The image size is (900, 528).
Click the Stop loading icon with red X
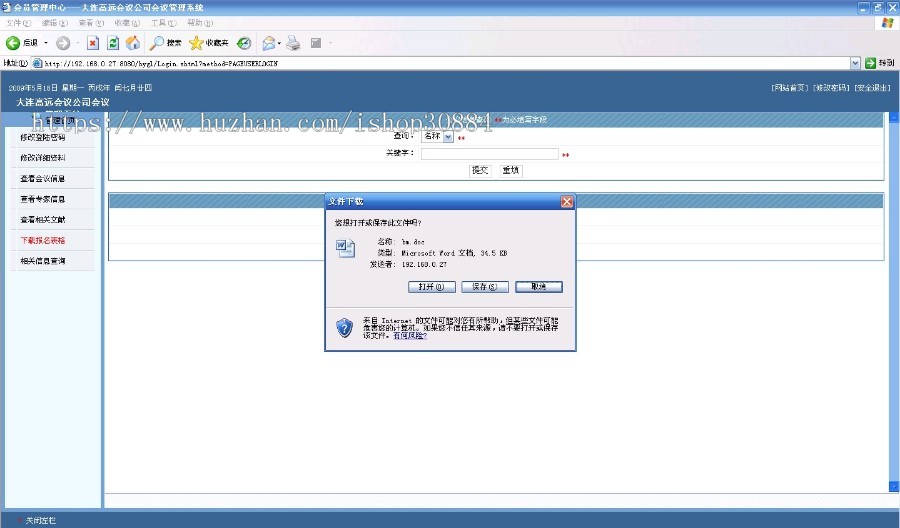(93, 43)
